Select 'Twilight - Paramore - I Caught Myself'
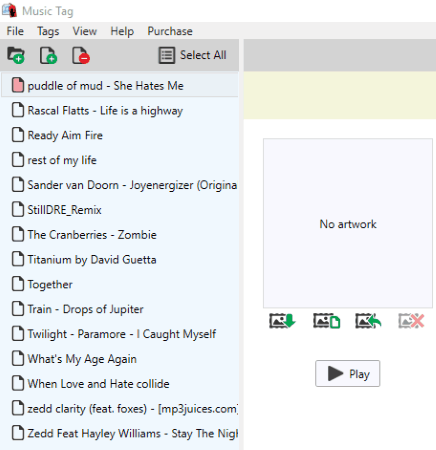This screenshot has width=436, height=450. (x=119, y=334)
